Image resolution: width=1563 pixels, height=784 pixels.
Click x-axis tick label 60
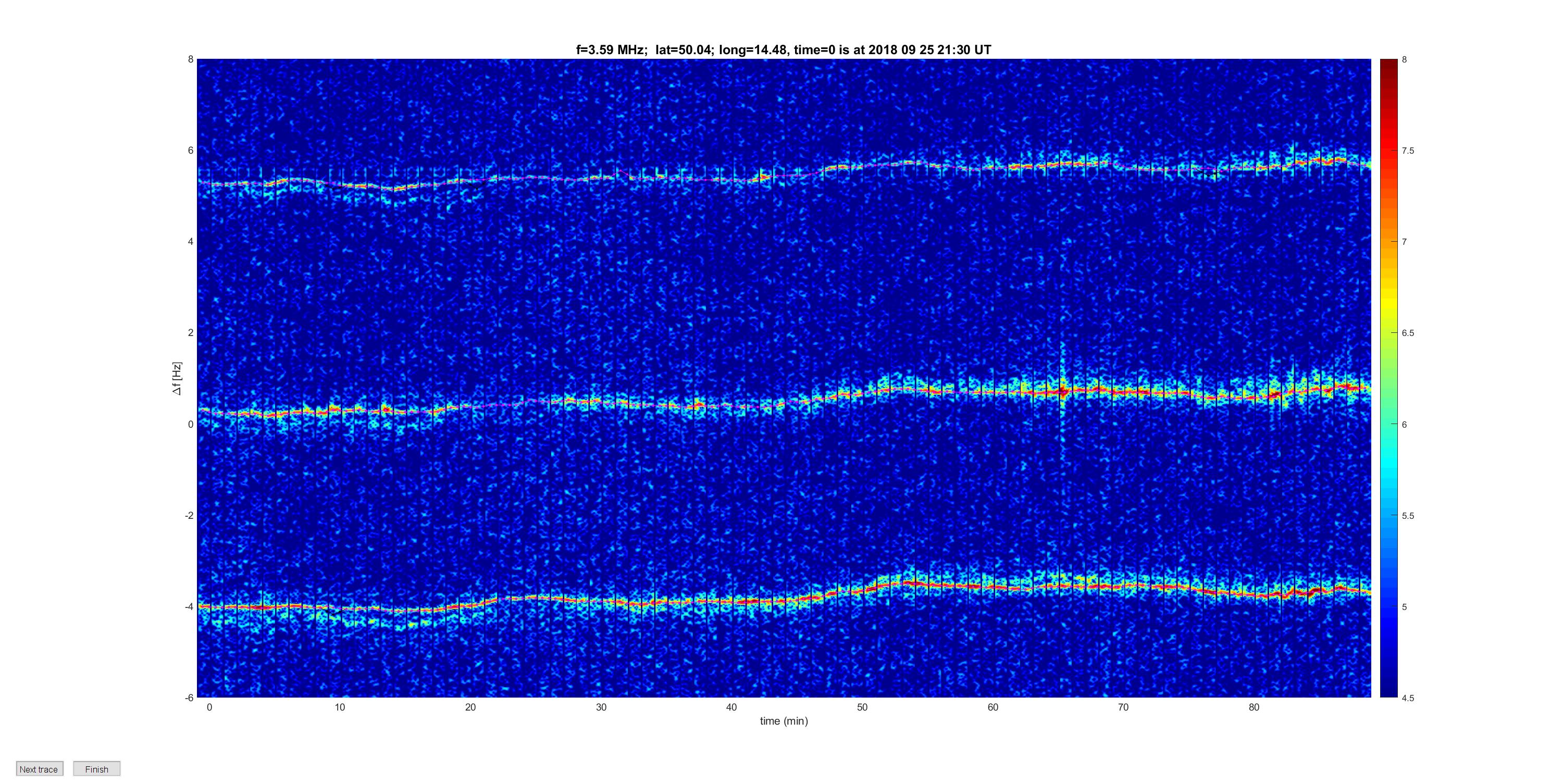pyautogui.click(x=993, y=707)
